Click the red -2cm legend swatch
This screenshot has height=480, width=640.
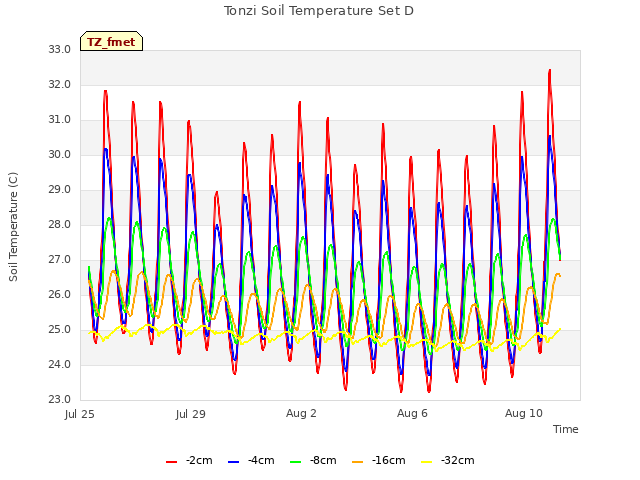(171, 462)
